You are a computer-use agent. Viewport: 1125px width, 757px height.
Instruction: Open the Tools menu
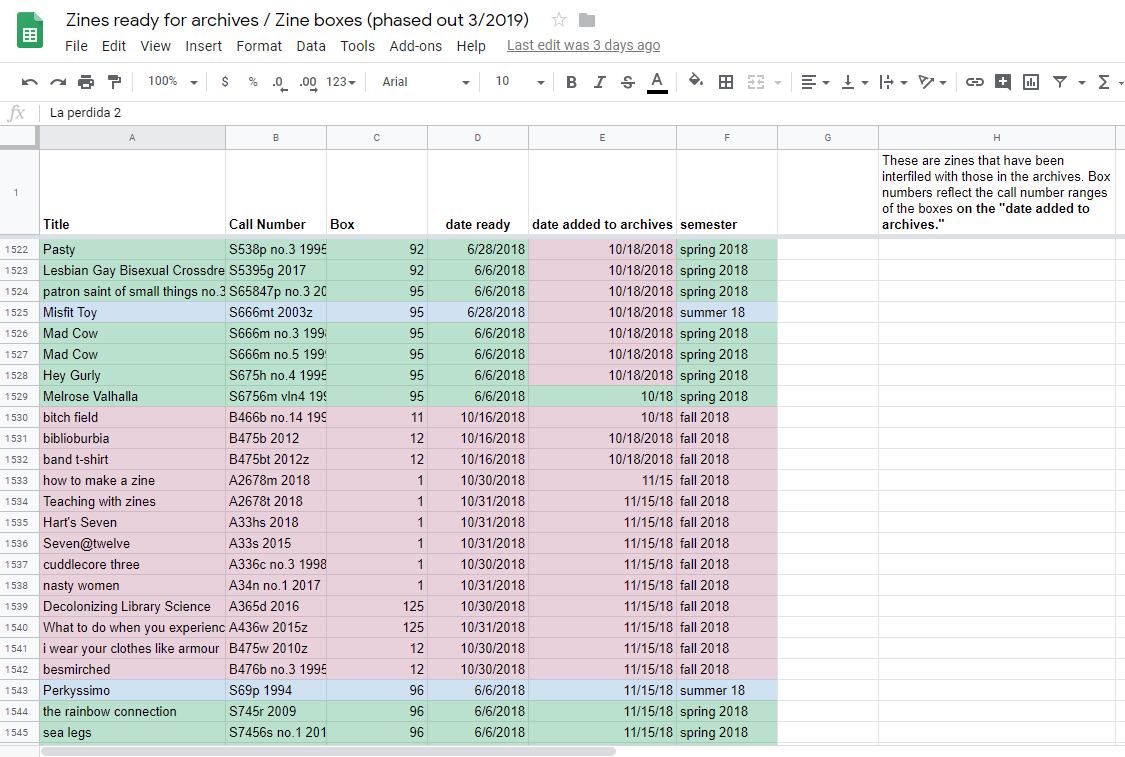click(x=357, y=46)
